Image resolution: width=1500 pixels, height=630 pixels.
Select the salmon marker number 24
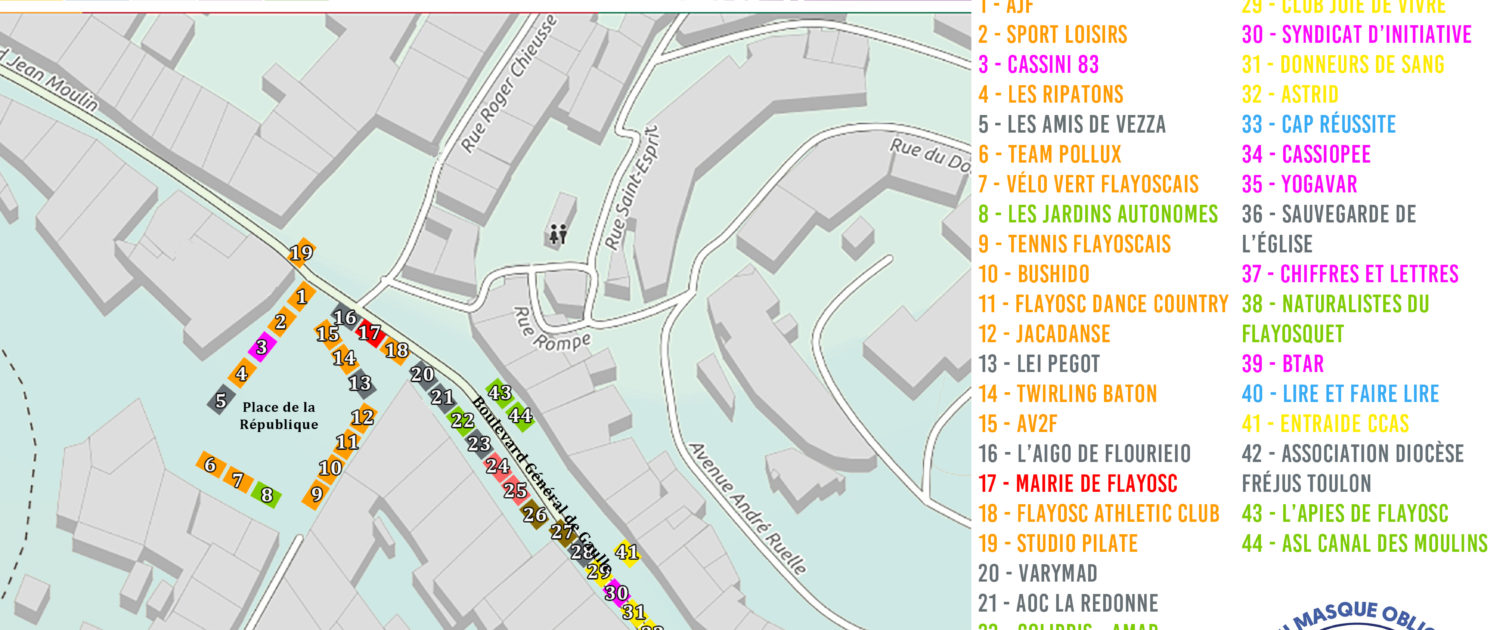point(497,466)
